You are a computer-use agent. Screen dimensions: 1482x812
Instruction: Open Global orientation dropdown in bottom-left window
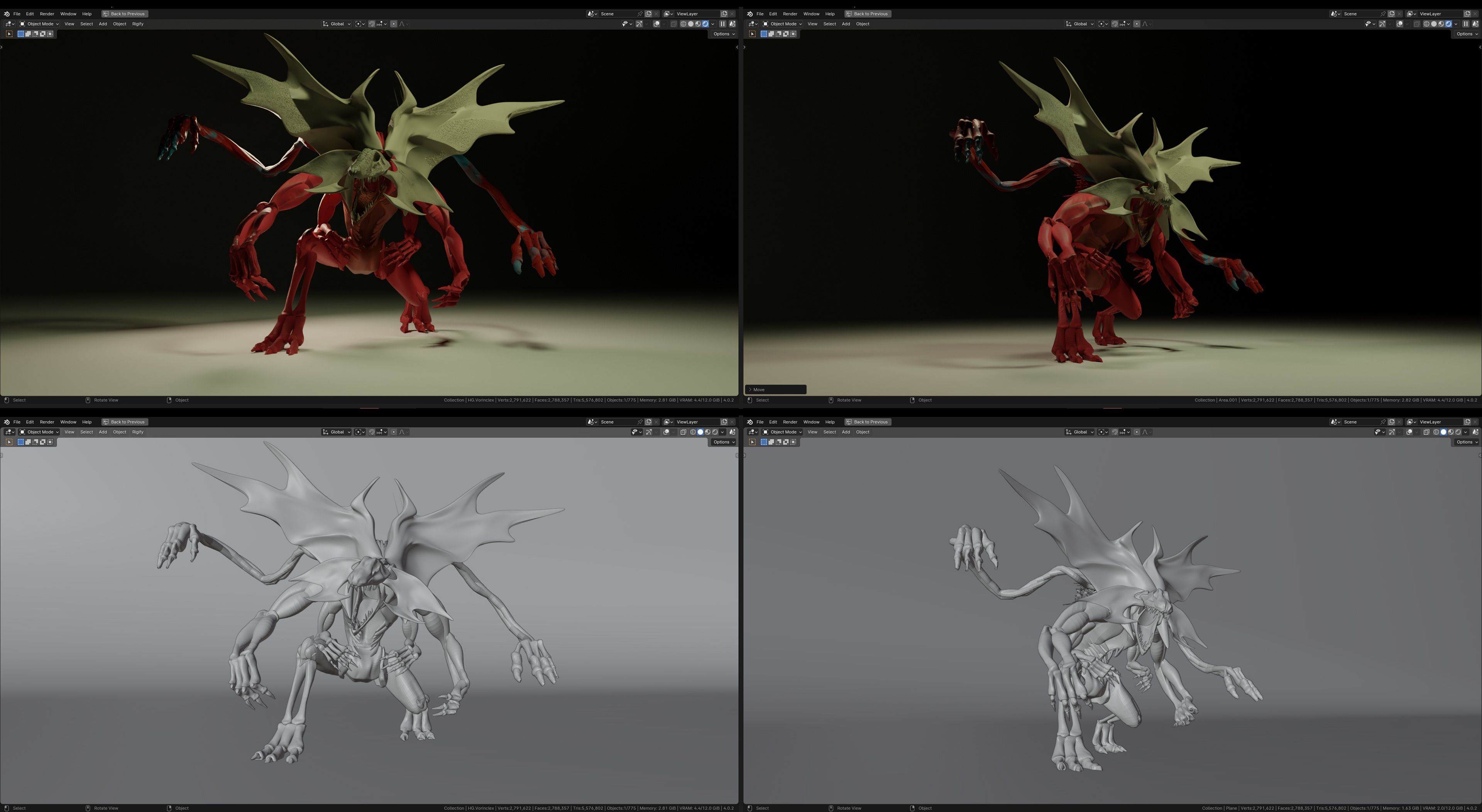[337, 432]
